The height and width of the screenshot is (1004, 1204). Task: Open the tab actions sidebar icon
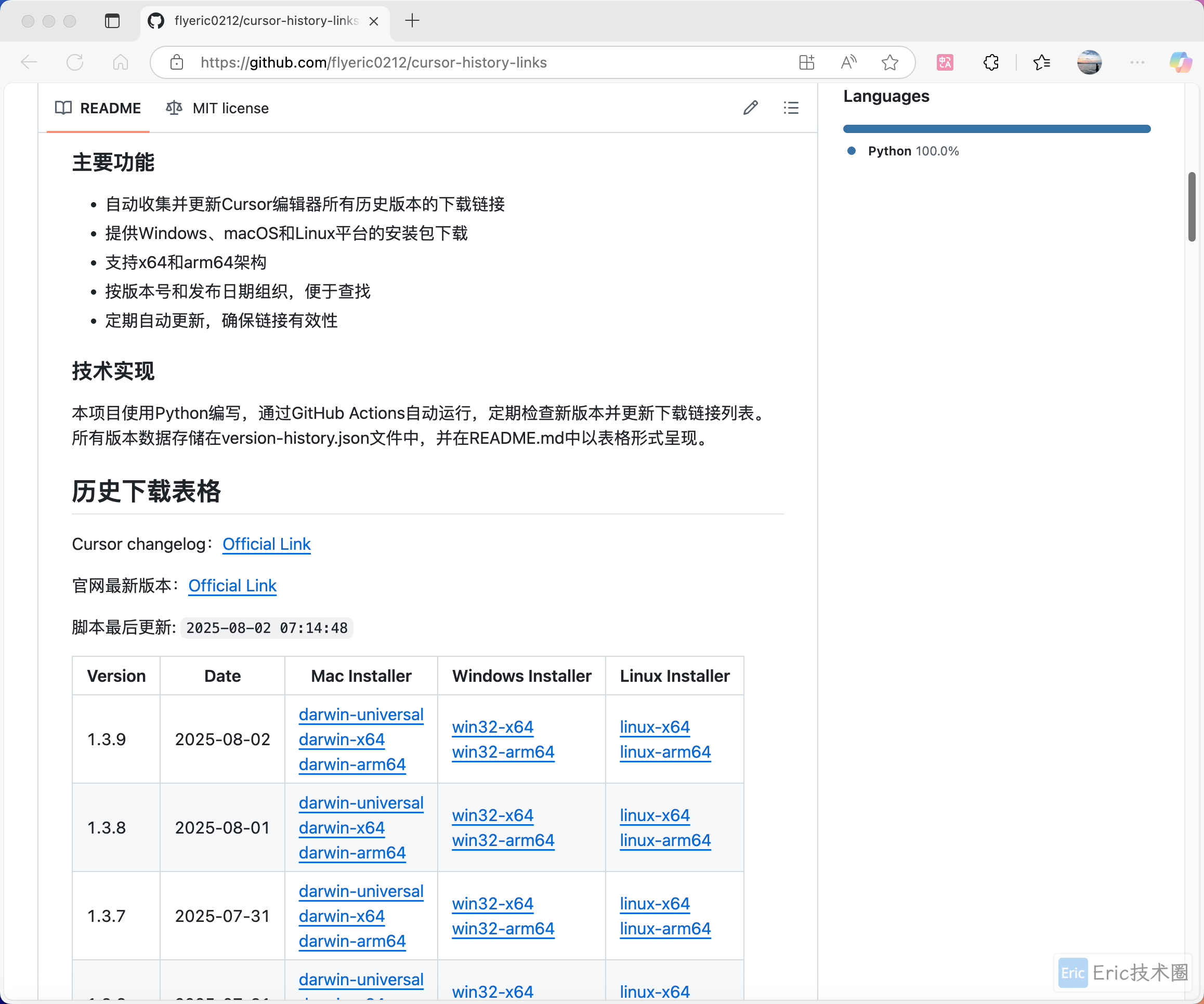(x=112, y=21)
